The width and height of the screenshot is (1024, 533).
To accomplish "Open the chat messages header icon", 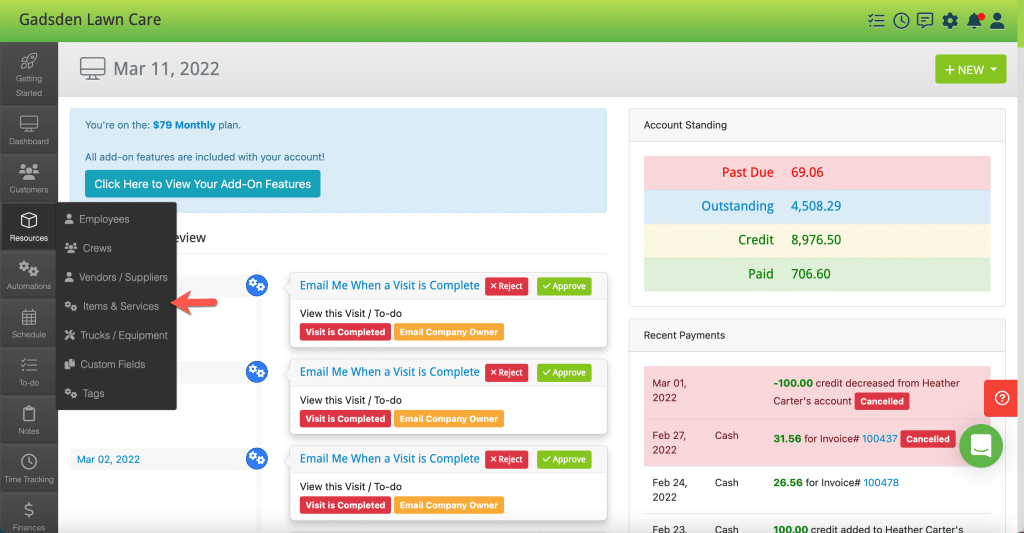I will coord(925,21).
